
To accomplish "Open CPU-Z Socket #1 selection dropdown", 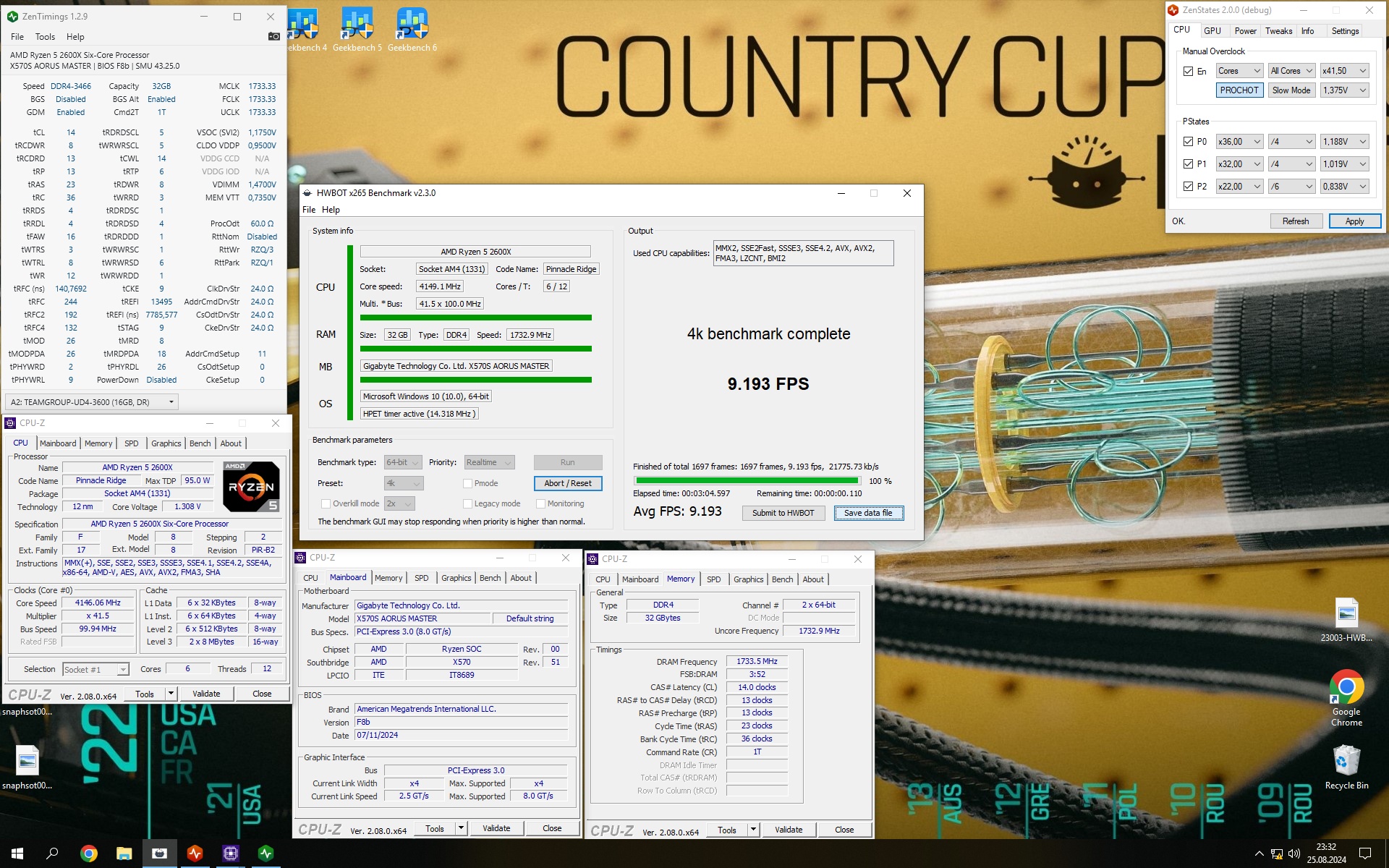I will (95, 670).
